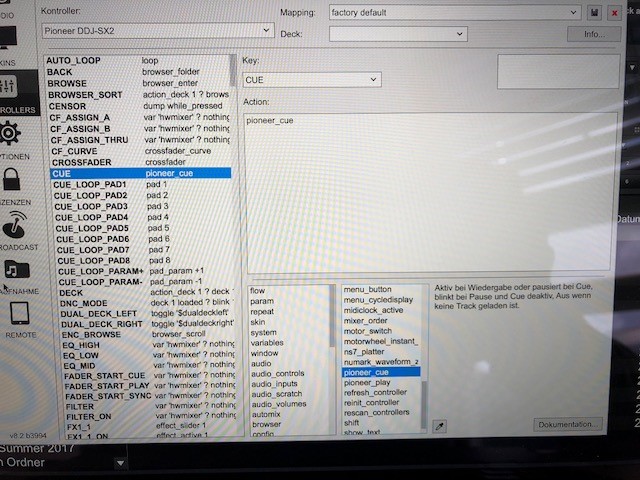Open the Key dropdown showing CUE
This screenshot has width=640, height=480.
pos(312,80)
